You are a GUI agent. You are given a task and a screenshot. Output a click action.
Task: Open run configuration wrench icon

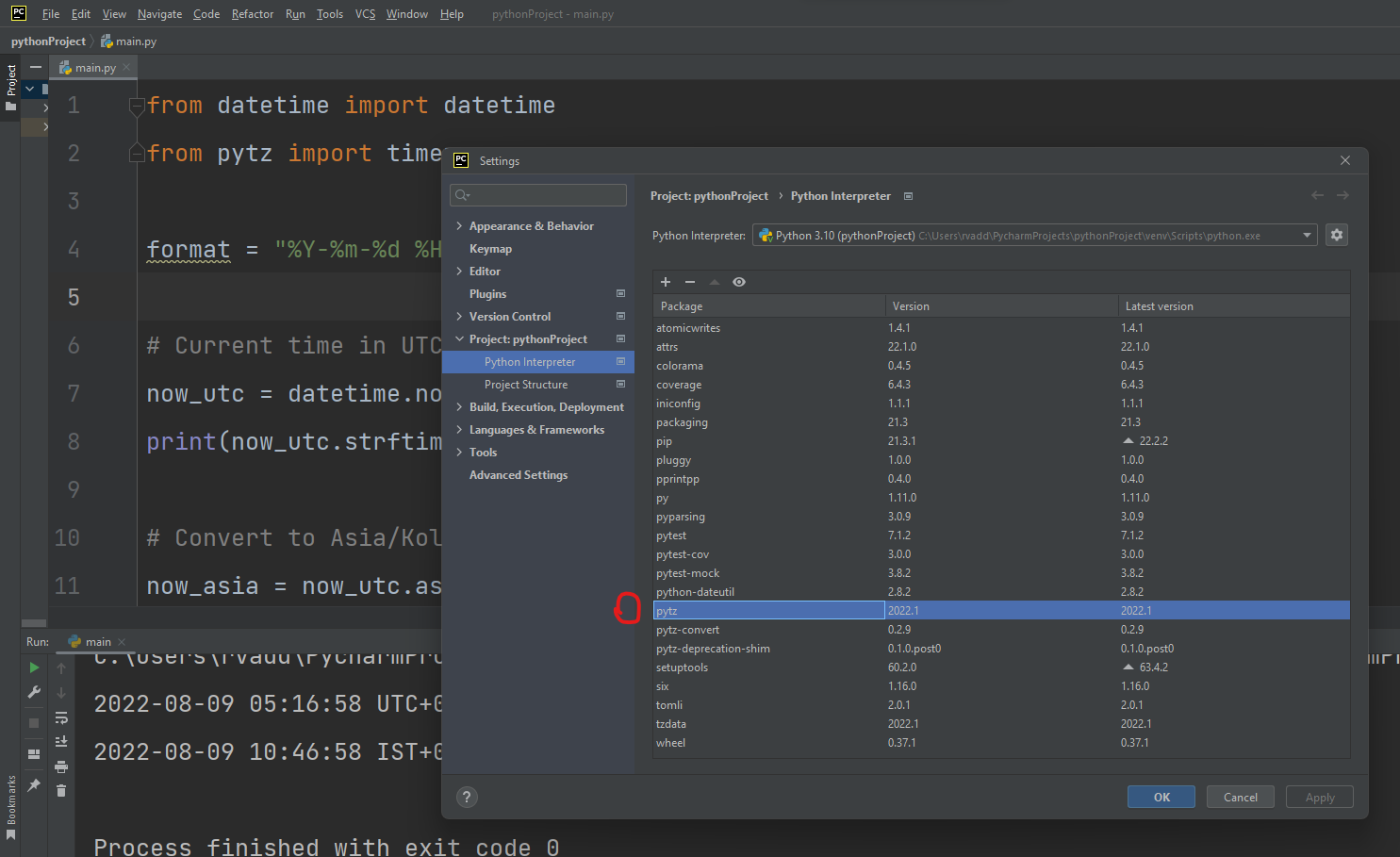[35, 692]
